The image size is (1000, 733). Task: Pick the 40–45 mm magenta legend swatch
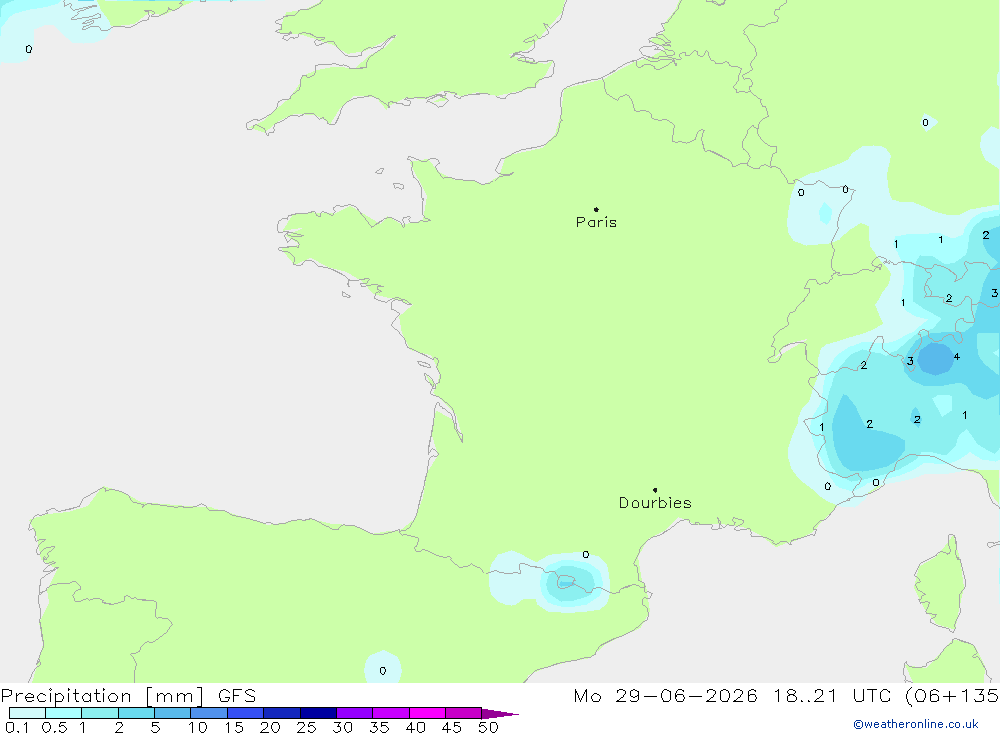click(427, 713)
